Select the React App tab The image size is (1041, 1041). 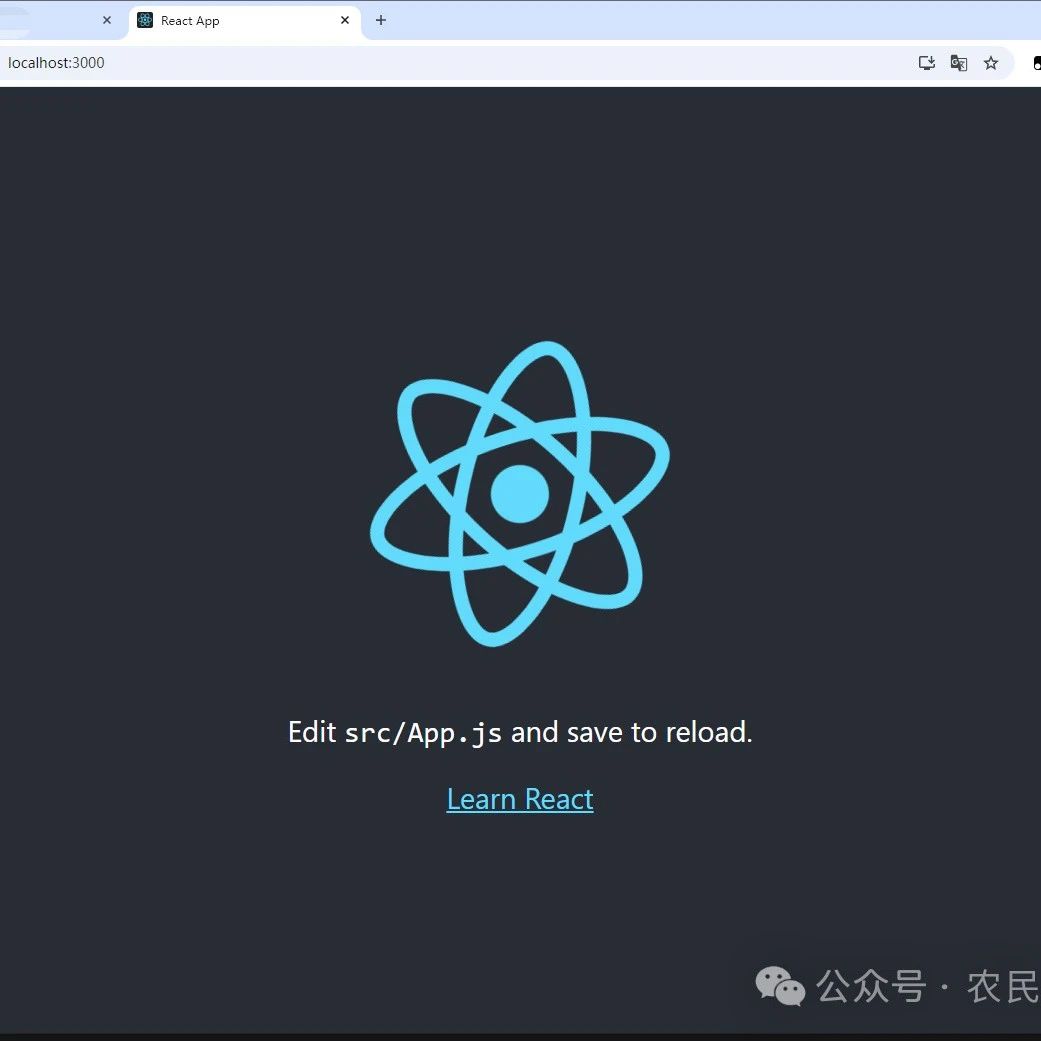(244, 21)
